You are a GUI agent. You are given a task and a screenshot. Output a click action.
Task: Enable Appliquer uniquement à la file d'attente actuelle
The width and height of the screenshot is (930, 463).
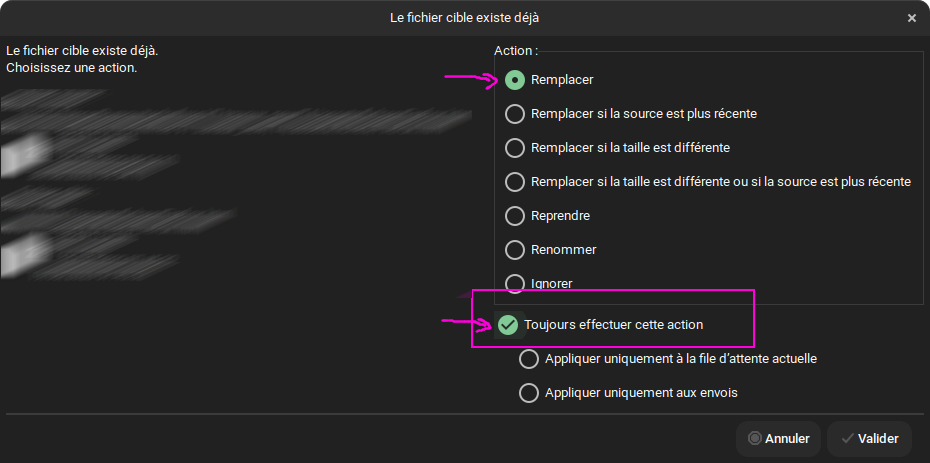tap(529, 359)
